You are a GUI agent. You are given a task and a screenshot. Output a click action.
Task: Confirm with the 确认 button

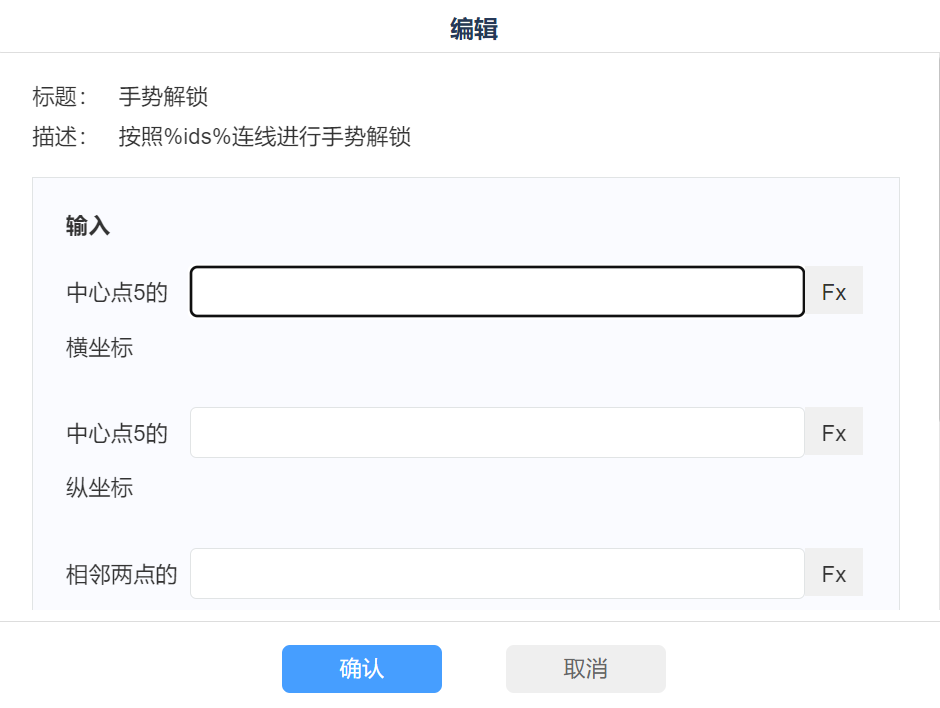click(362, 669)
